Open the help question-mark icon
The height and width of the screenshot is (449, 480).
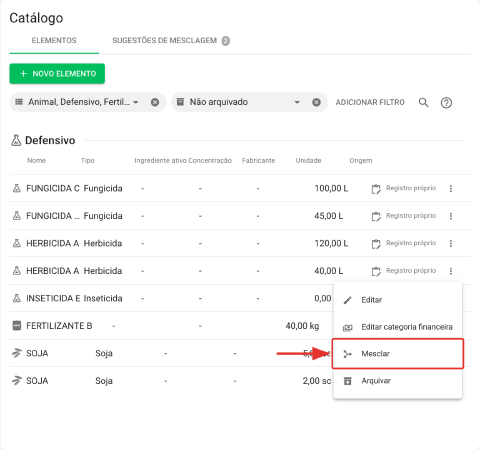(446, 103)
